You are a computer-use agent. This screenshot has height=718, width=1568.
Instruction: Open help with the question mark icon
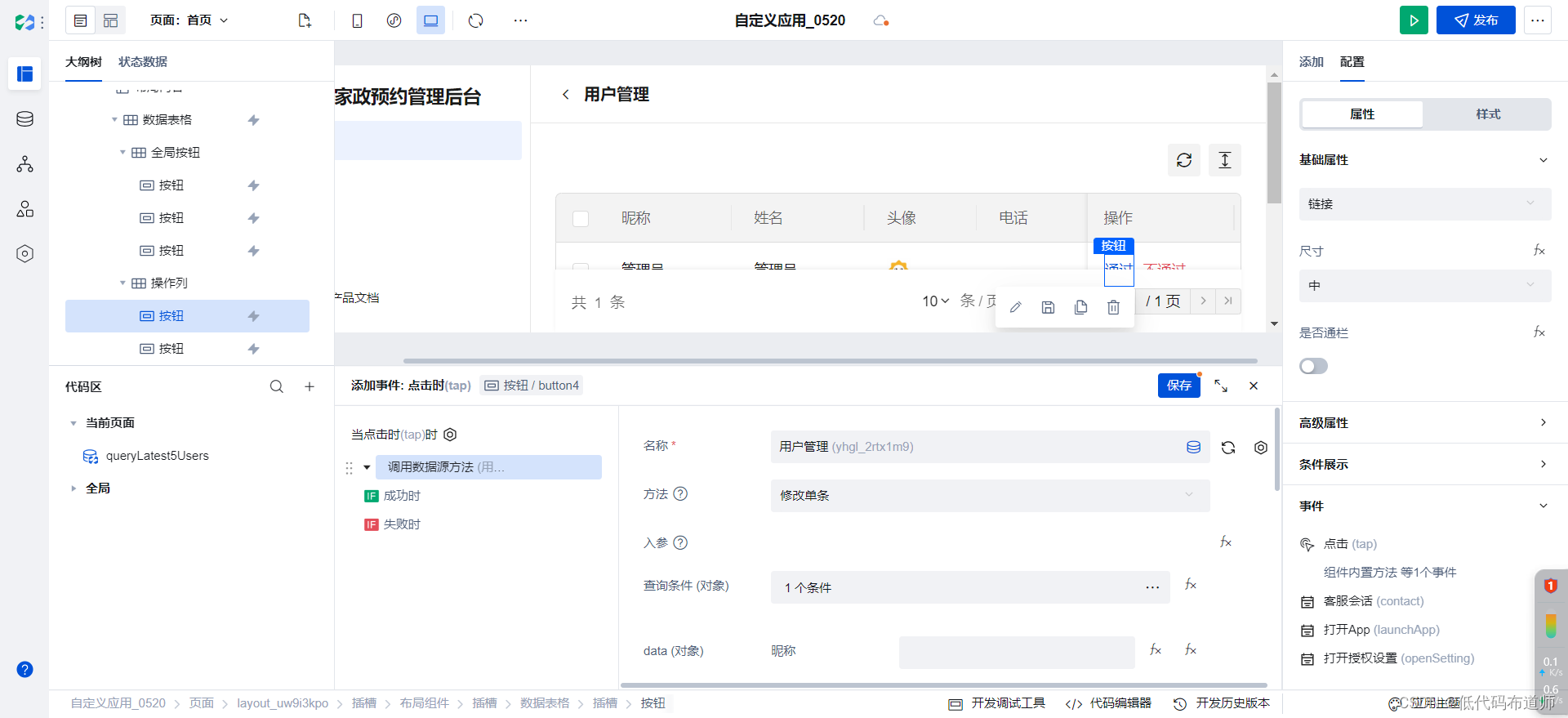pyautogui.click(x=24, y=669)
